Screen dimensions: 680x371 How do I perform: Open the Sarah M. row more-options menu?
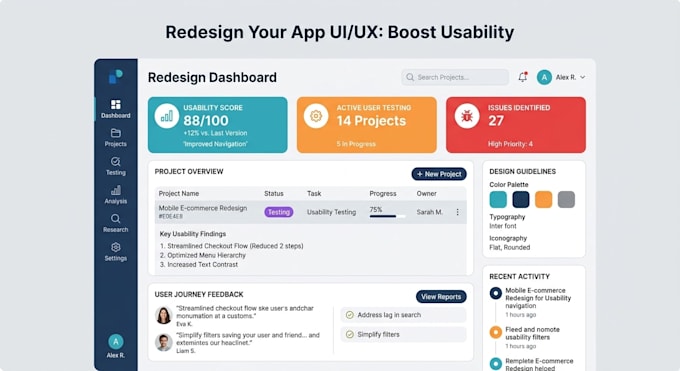(x=458, y=212)
